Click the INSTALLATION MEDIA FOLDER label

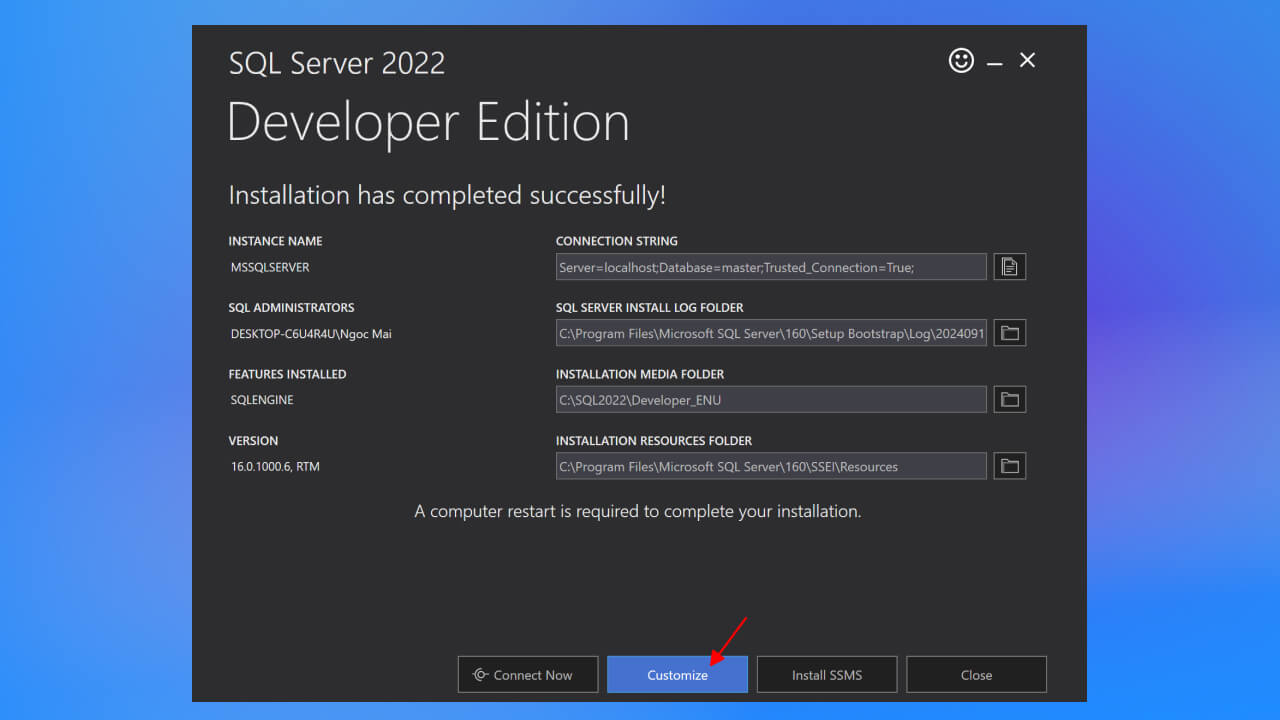tap(640, 374)
